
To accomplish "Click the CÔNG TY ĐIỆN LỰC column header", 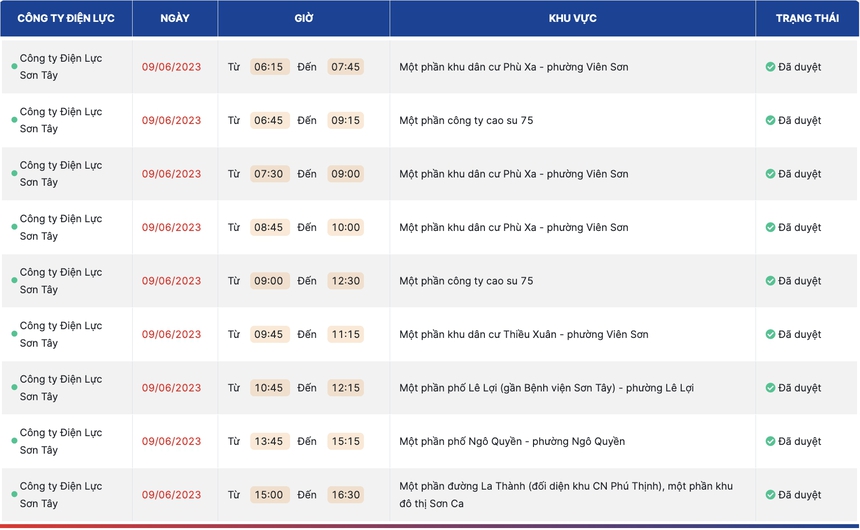I will tap(66, 18).
